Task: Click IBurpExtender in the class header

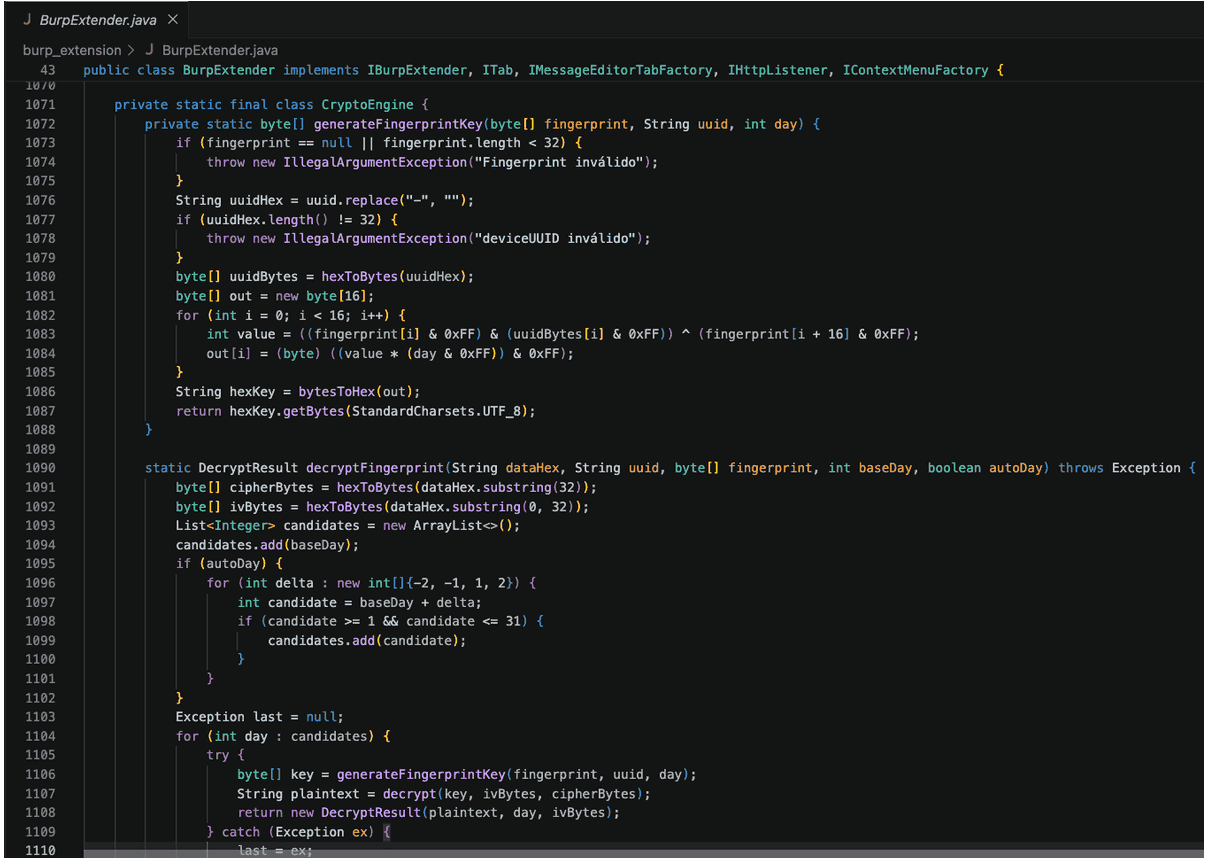Action: pos(417,70)
